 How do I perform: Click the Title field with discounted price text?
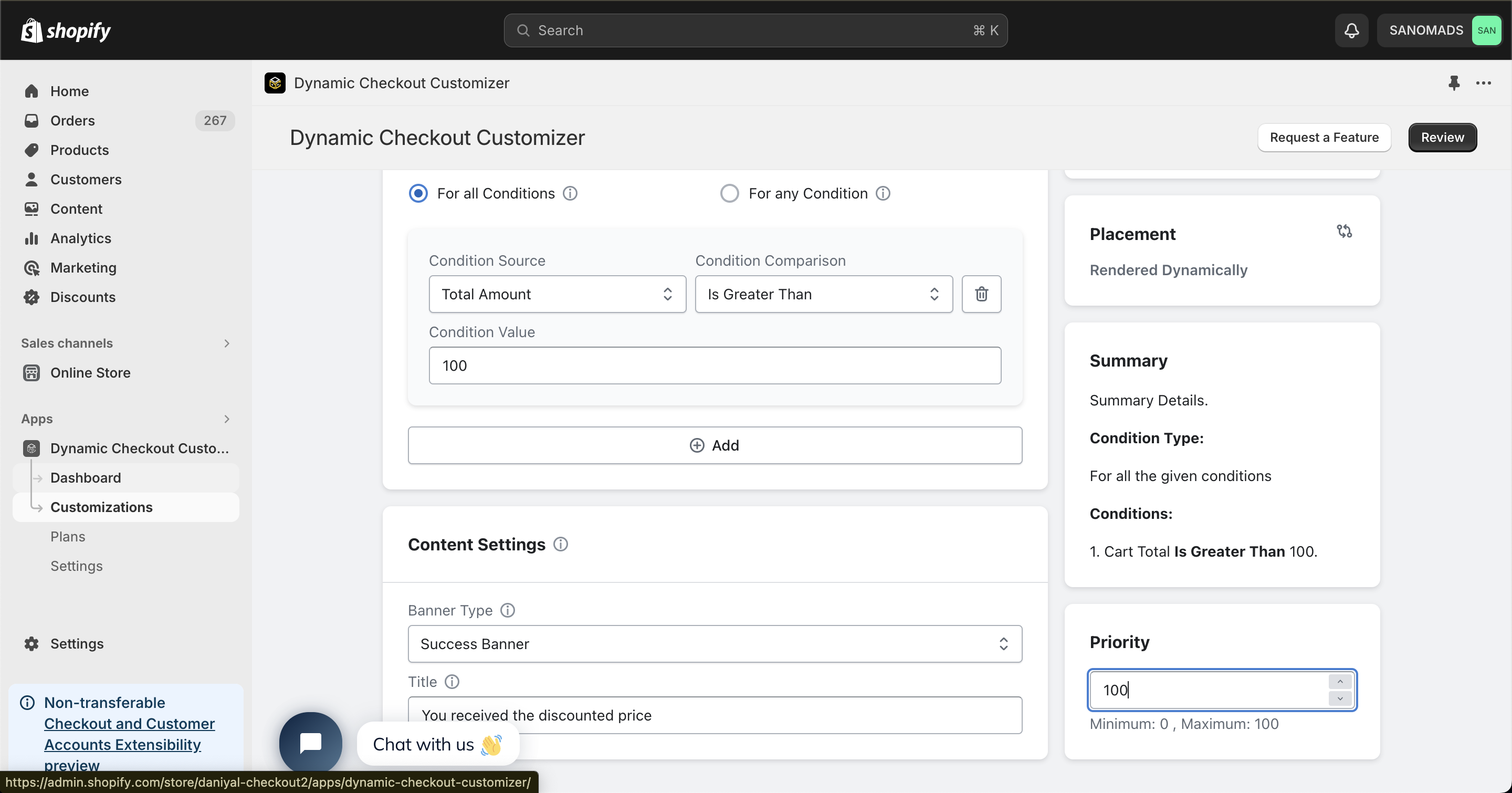coord(715,715)
